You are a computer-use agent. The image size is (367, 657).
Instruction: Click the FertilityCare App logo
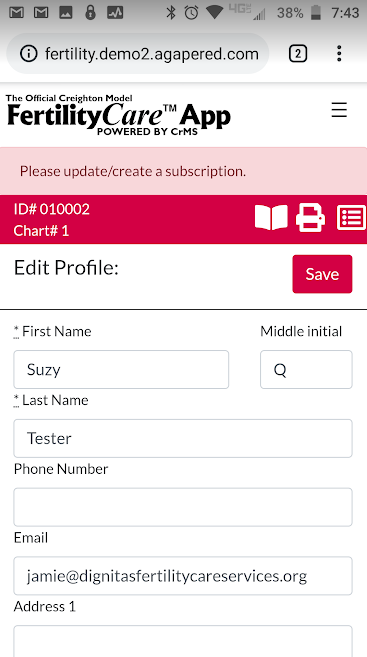pyautogui.click(x=119, y=115)
